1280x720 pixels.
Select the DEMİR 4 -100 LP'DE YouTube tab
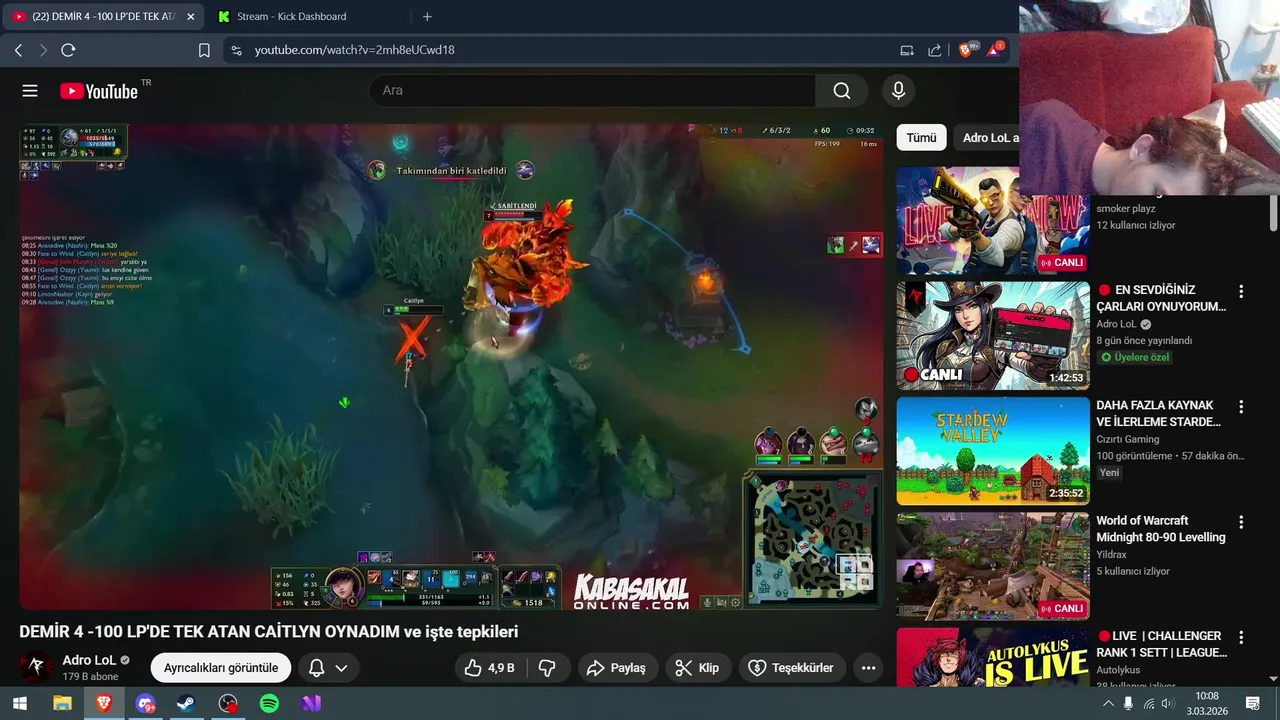coord(104,17)
